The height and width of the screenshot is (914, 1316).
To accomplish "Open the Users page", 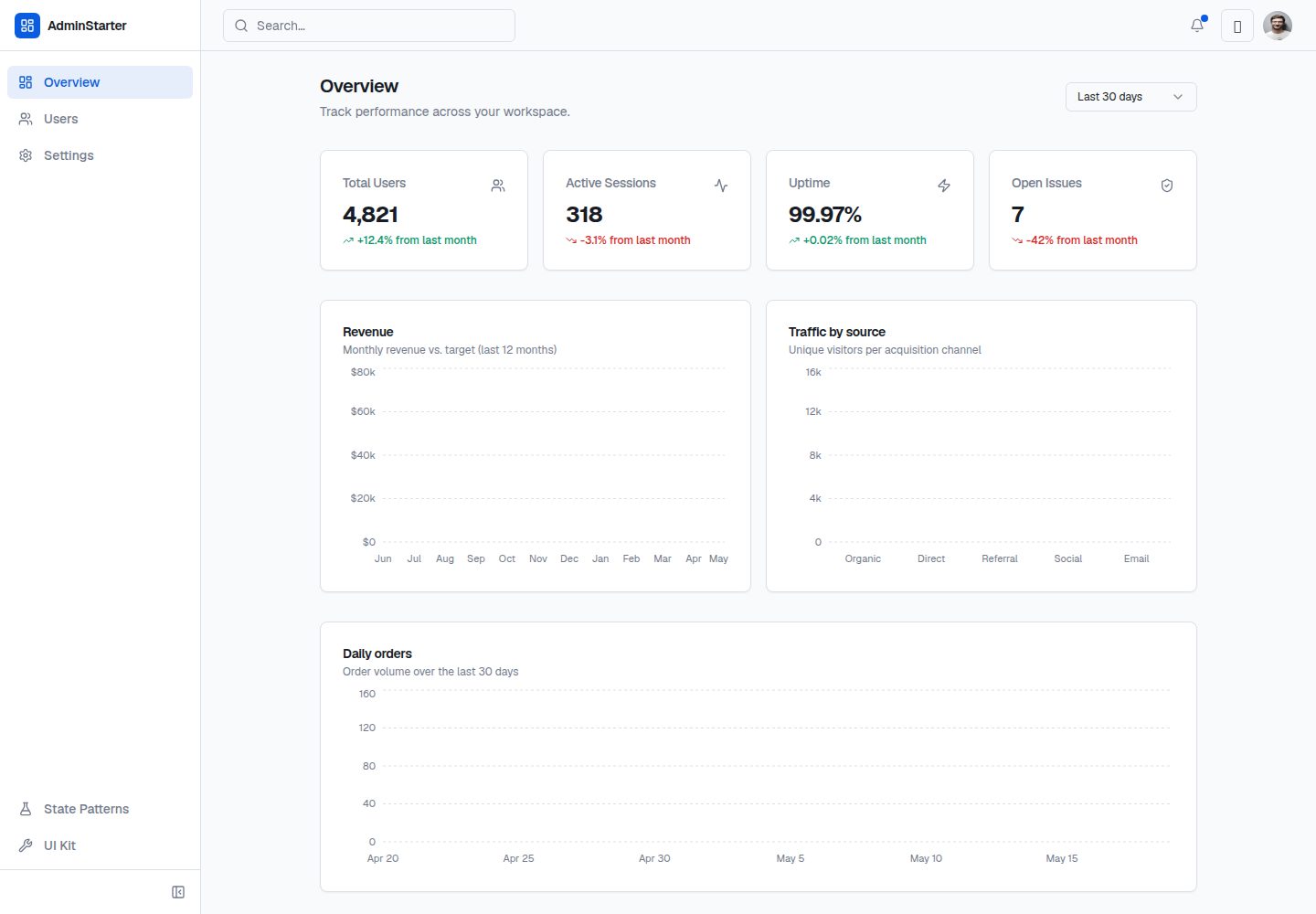I will [101, 119].
